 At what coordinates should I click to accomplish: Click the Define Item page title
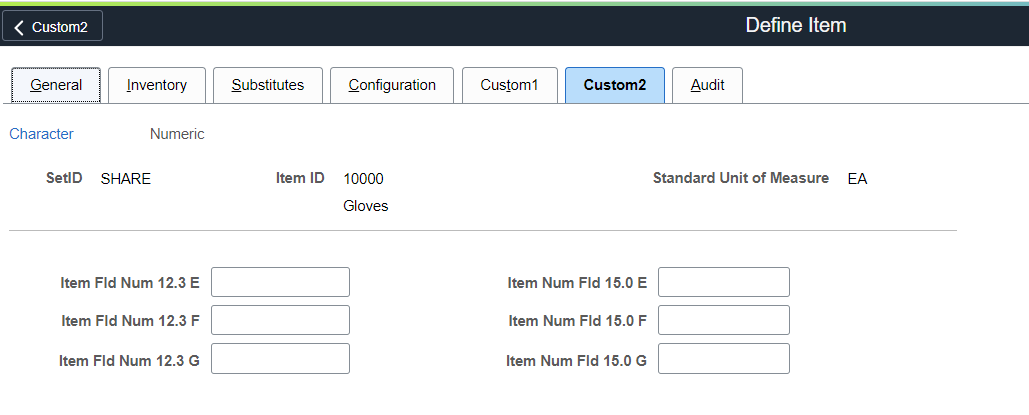(x=795, y=25)
